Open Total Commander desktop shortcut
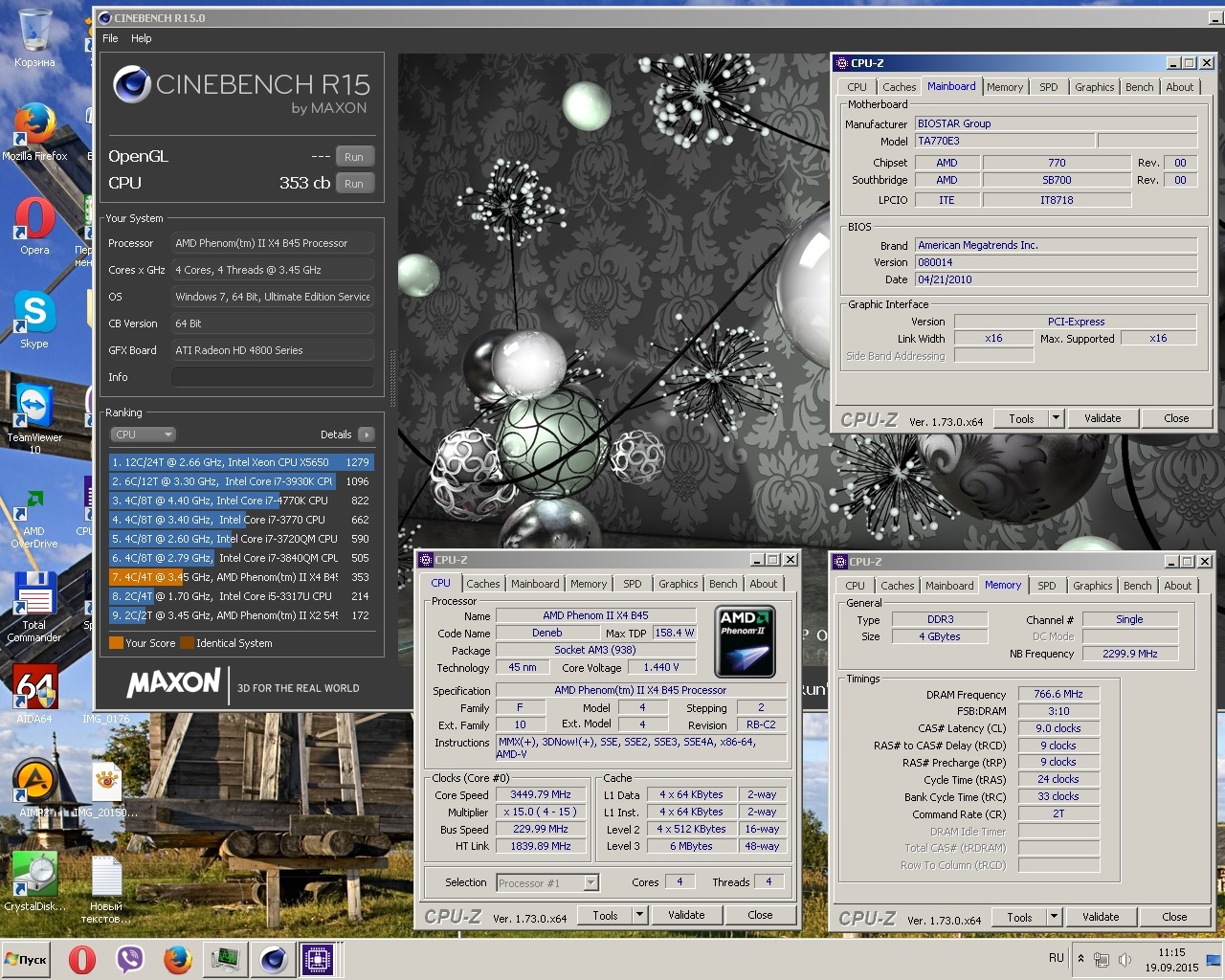This screenshot has width=1225, height=980. [x=34, y=607]
